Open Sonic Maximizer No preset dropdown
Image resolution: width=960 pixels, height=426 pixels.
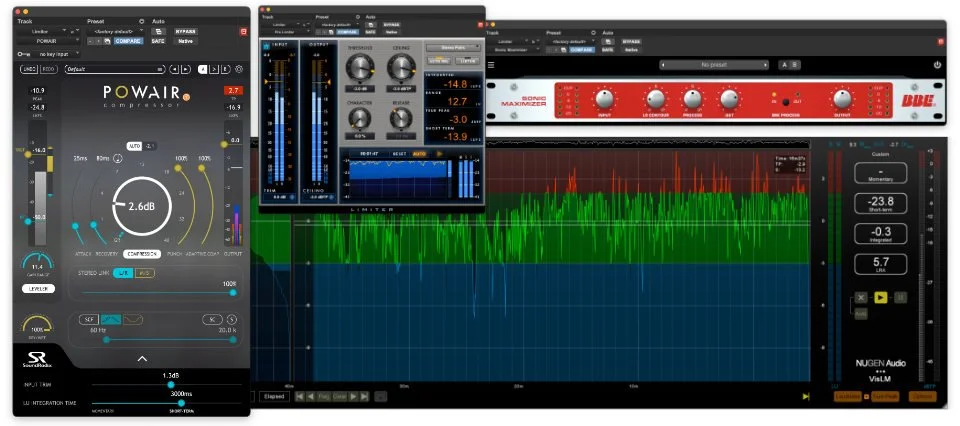tap(716, 65)
